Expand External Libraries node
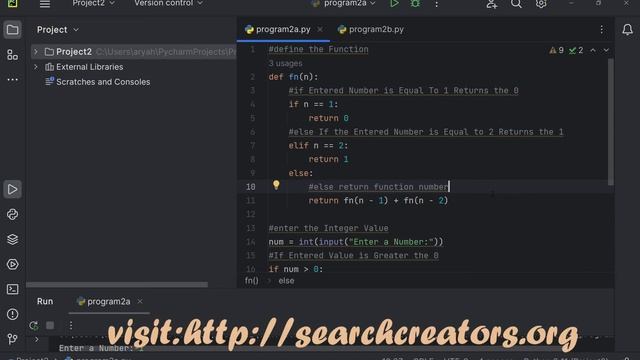 (x=36, y=67)
